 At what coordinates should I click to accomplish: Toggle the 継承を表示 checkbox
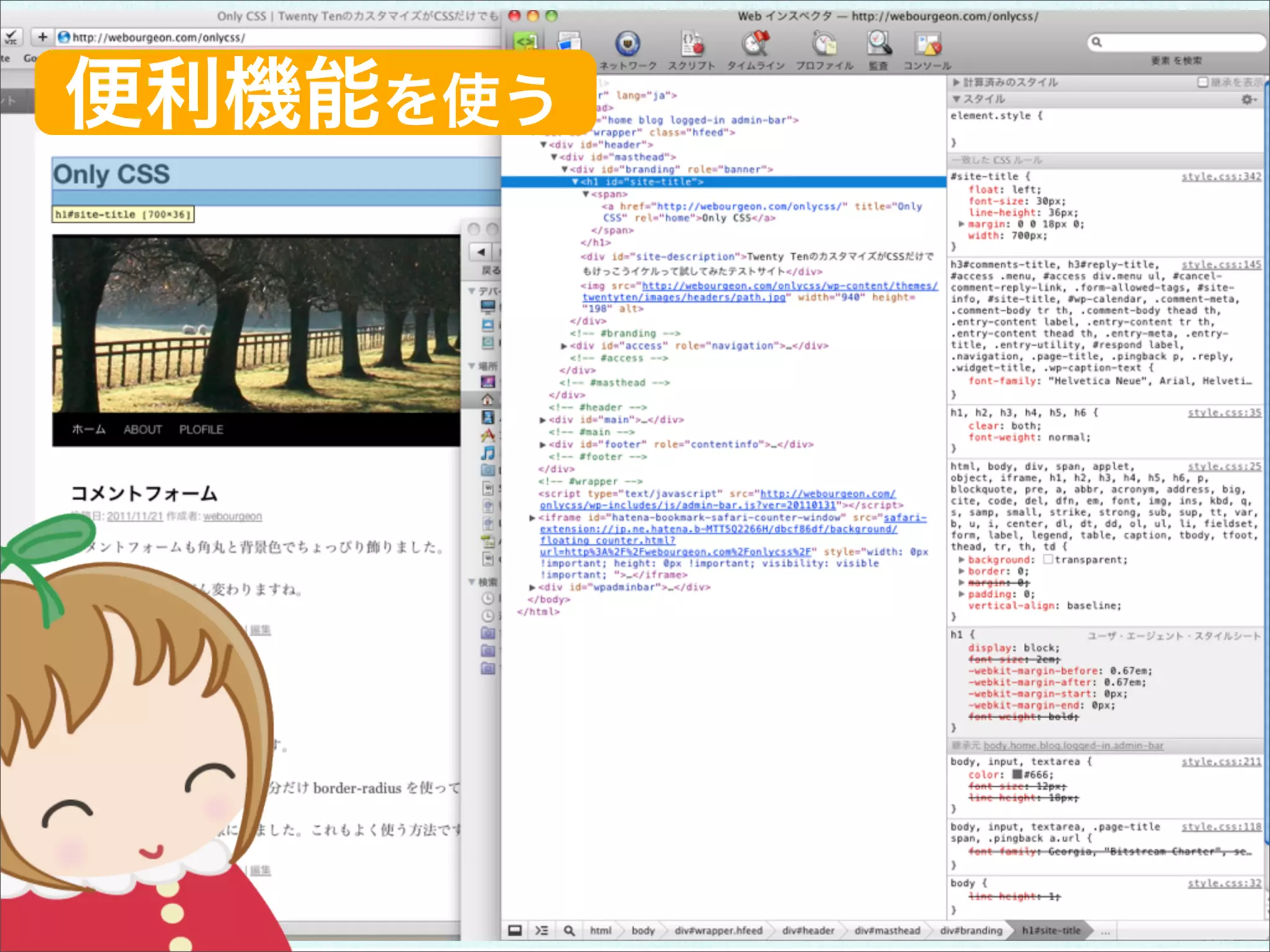[1202, 82]
